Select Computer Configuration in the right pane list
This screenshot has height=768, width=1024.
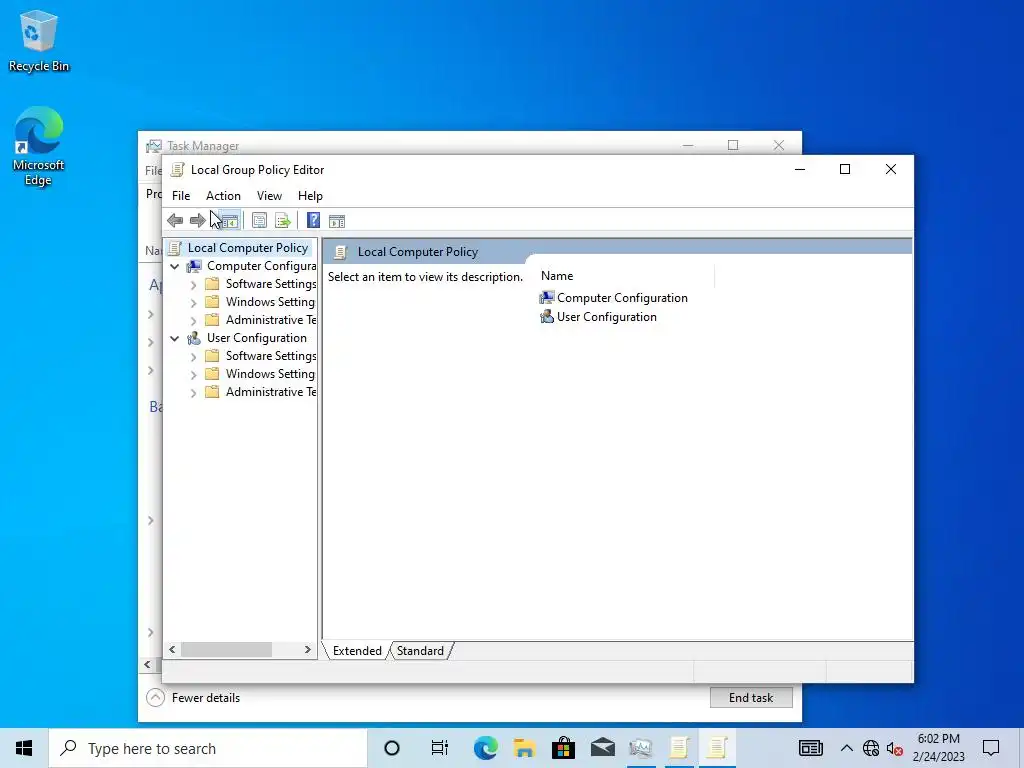coord(613,298)
